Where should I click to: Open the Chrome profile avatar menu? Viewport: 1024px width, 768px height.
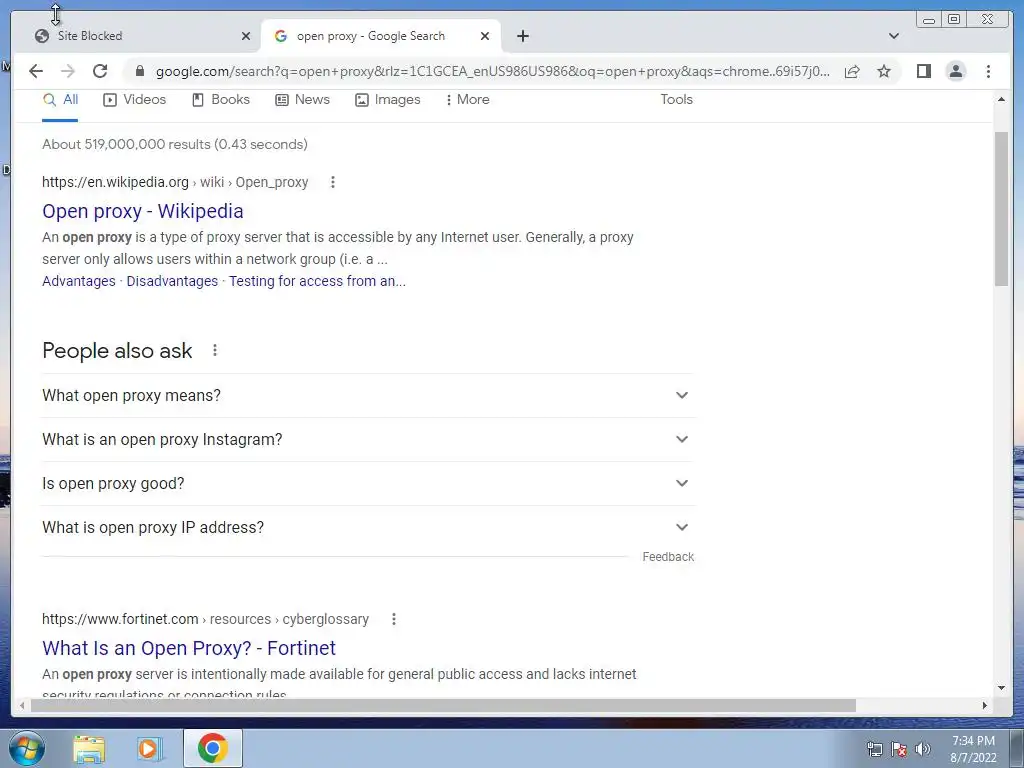coord(955,71)
